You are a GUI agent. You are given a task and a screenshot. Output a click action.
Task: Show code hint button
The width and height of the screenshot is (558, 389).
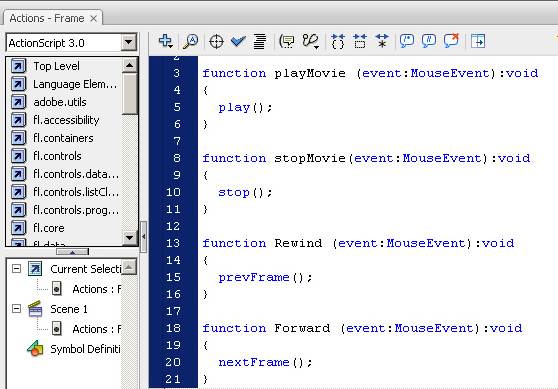tap(287, 41)
